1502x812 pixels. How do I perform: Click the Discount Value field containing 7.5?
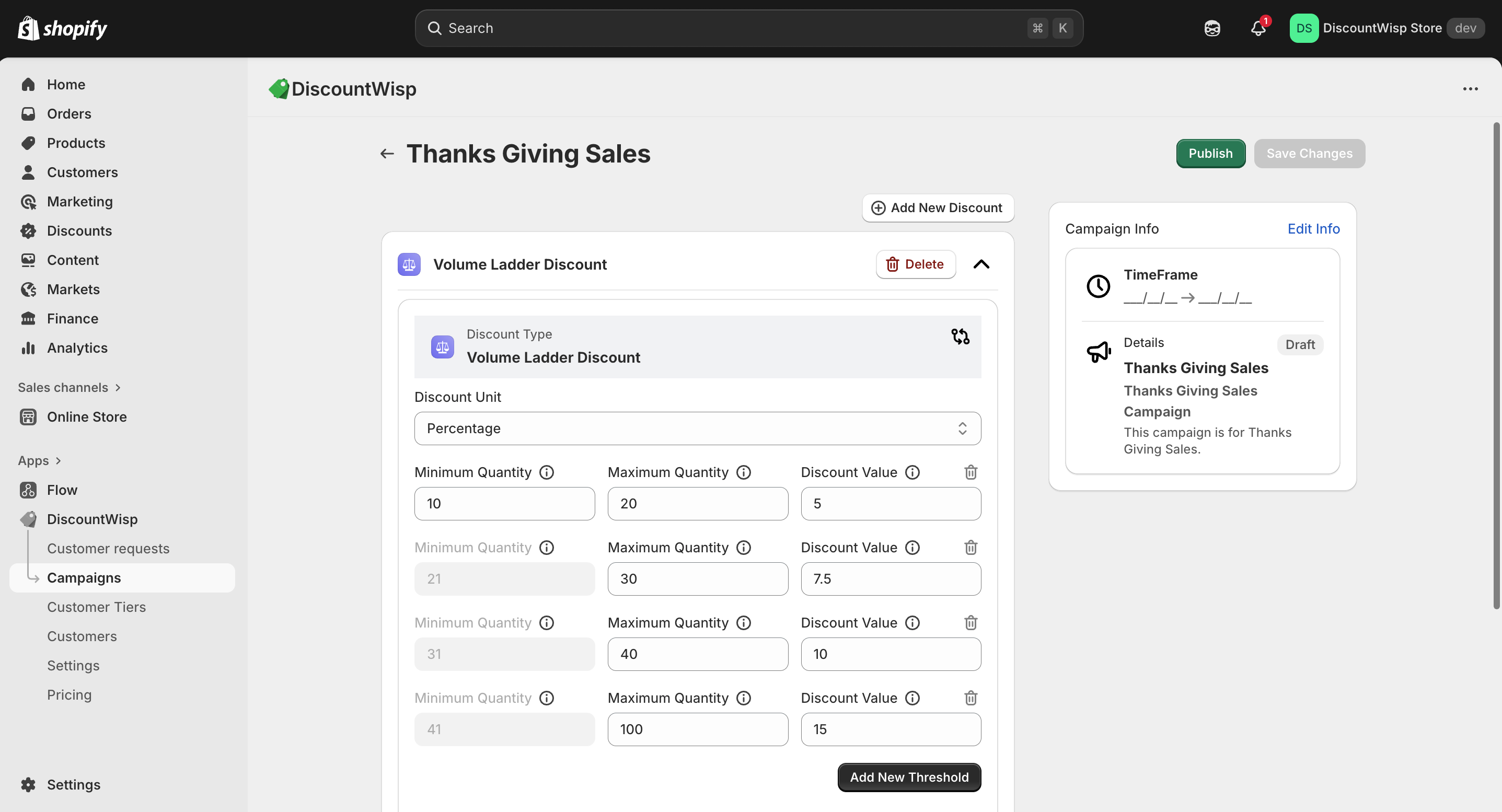[x=891, y=579]
